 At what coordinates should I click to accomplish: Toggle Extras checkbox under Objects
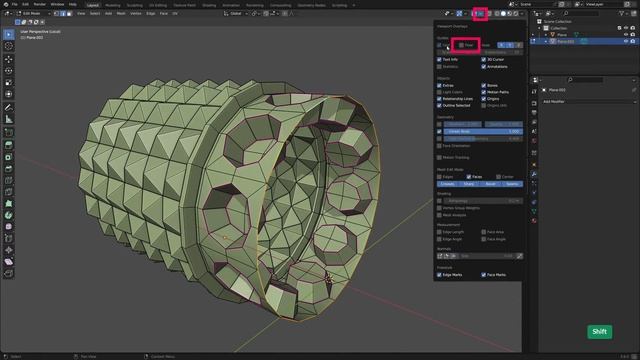tap(439, 86)
